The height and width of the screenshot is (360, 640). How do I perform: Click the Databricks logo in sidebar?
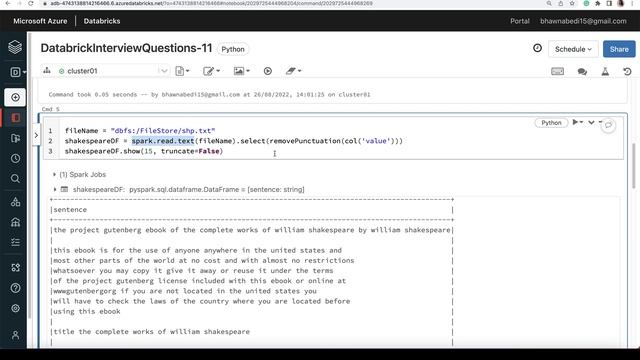click(15, 47)
